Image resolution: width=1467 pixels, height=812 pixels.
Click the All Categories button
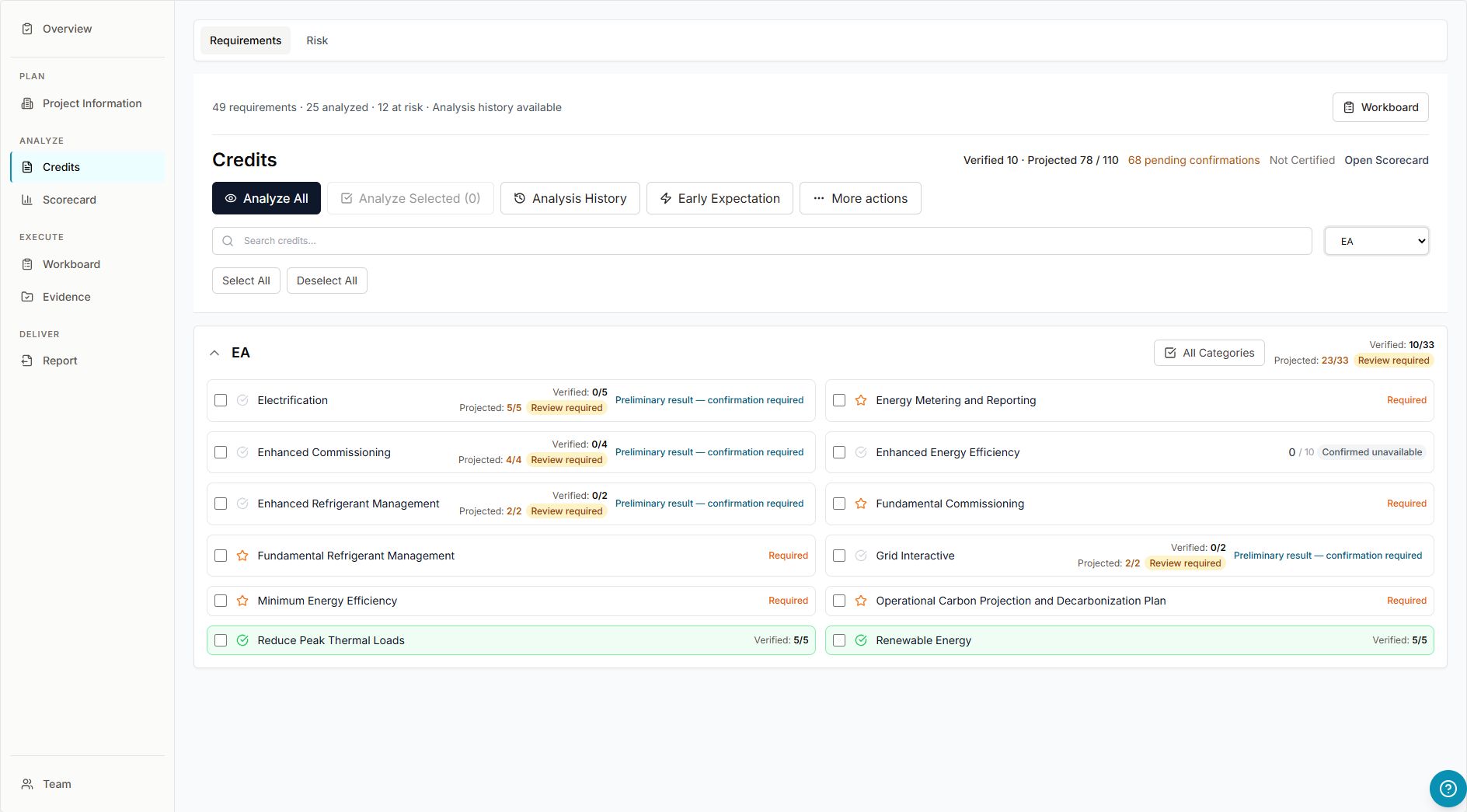pyautogui.click(x=1209, y=353)
